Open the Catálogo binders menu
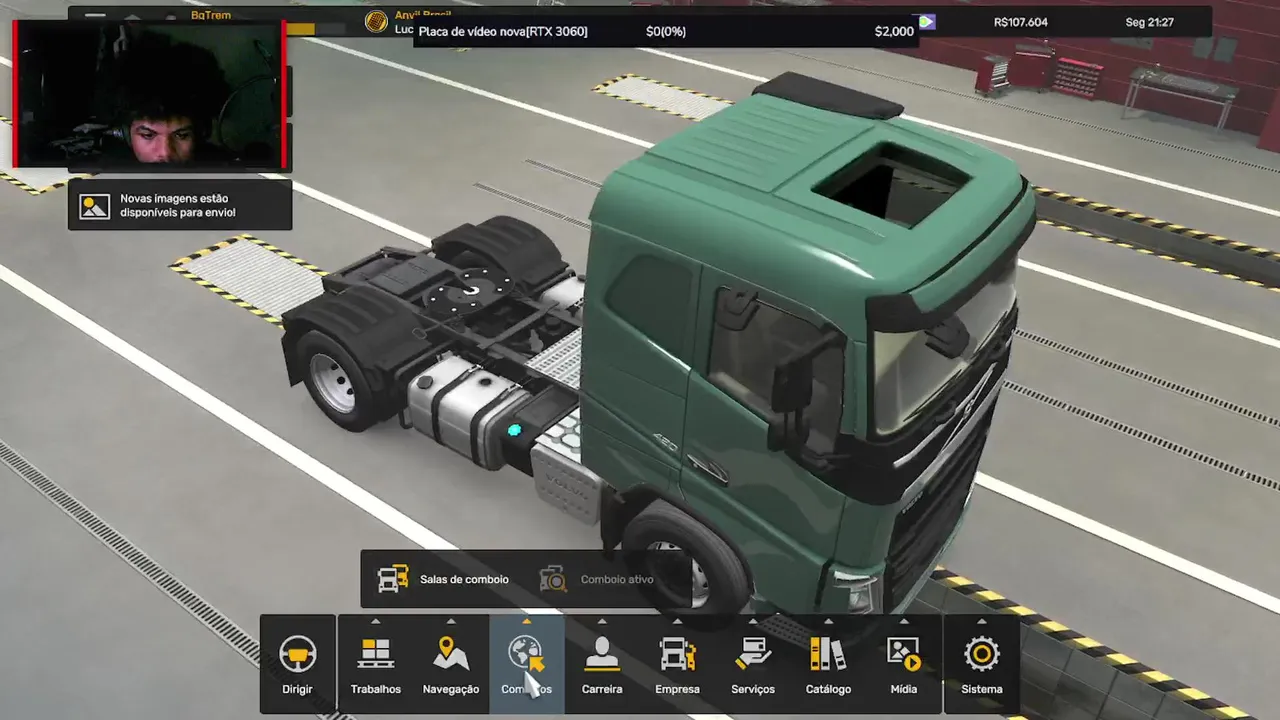 (x=828, y=664)
